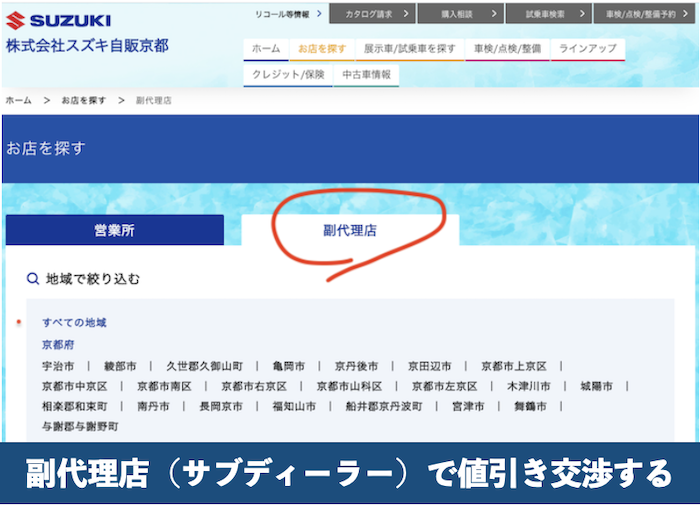Open the ホーム navigation tab
The width and height of the screenshot is (700, 506).
pos(266,49)
